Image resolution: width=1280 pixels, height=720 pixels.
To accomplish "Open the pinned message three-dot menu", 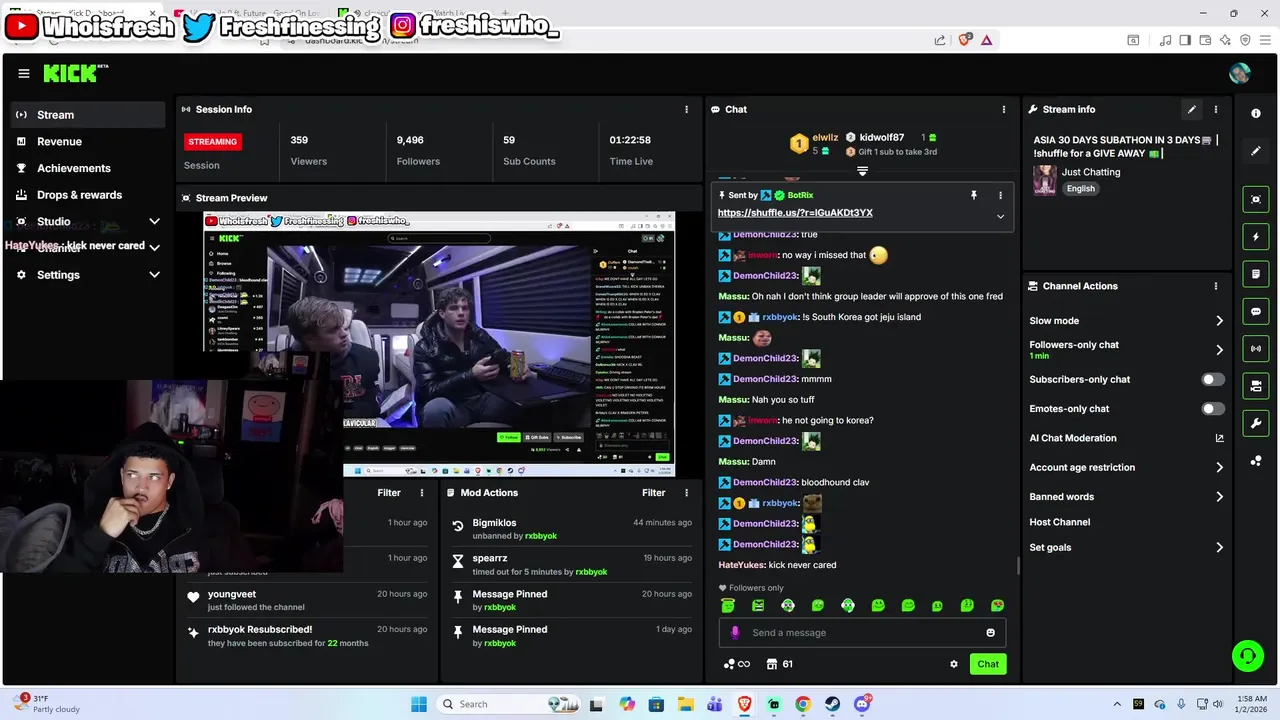I will [x=1000, y=195].
